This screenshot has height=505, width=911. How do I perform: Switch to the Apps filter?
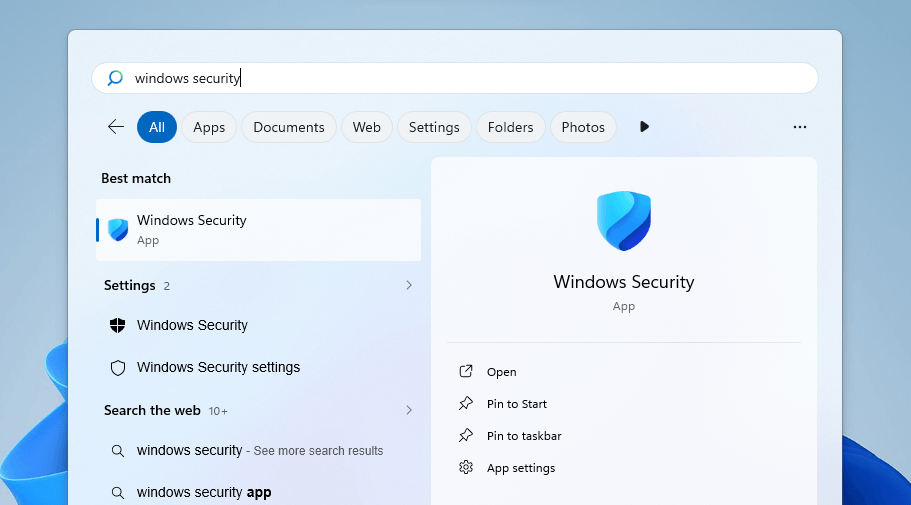coord(209,127)
